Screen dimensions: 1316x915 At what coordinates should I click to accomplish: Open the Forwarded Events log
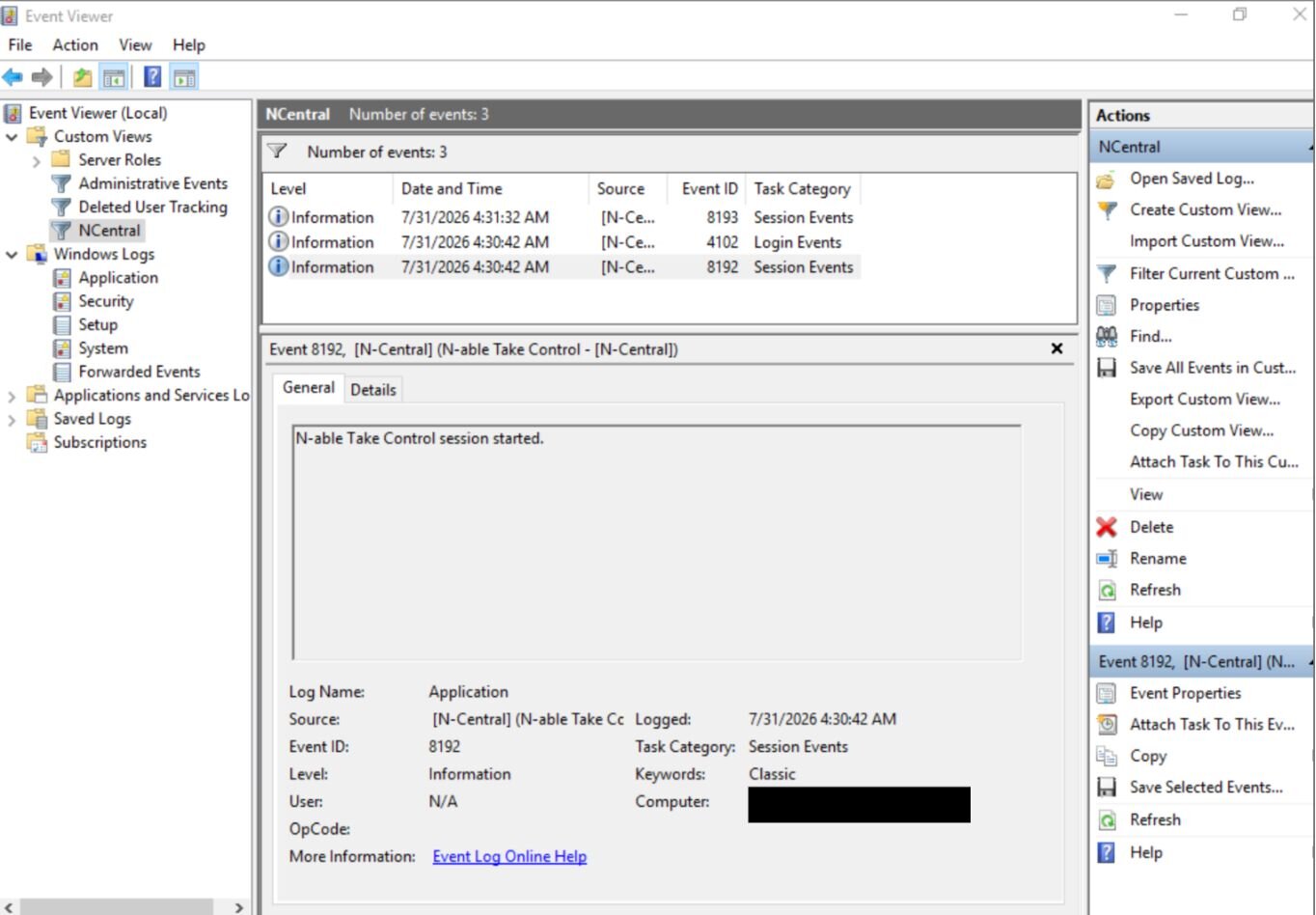pyautogui.click(x=140, y=373)
